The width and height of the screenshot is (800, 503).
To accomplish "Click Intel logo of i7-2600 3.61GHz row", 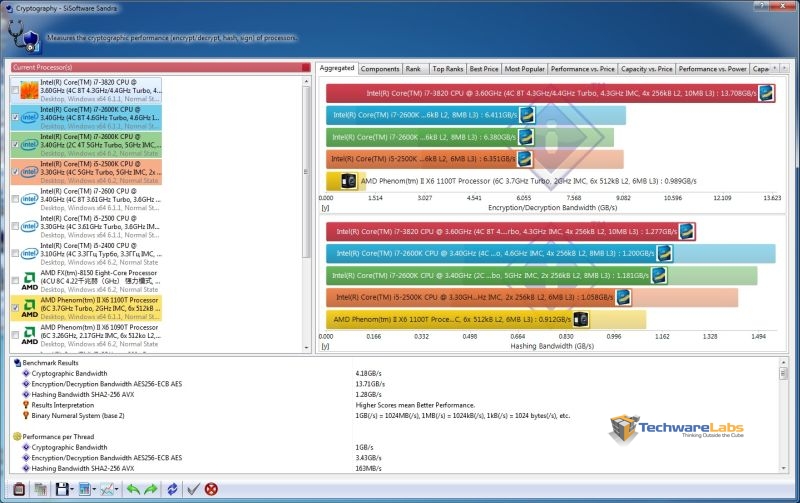I will pyautogui.click(x=30, y=199).
